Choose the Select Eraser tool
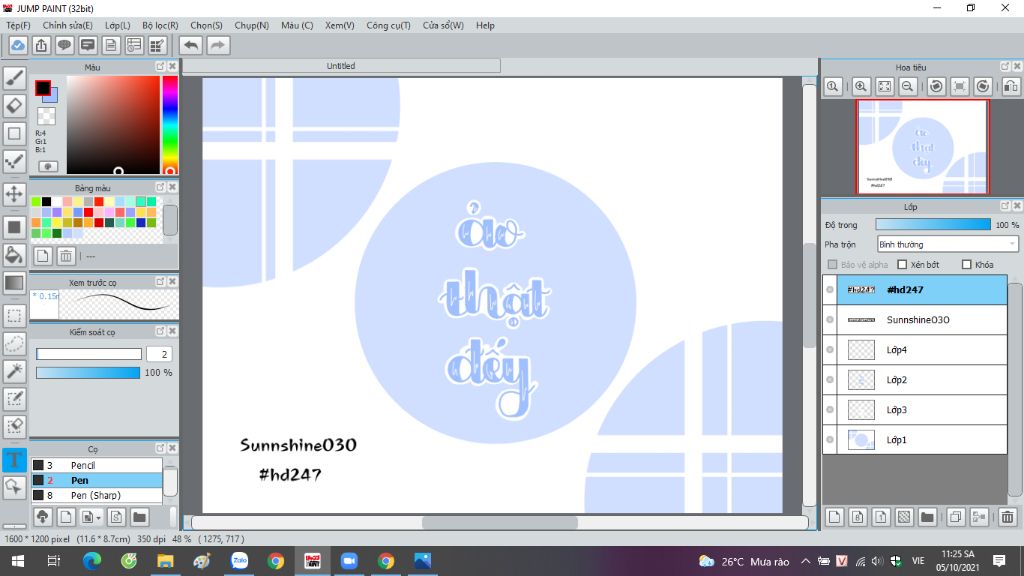Image resolution: width=1024 pixels, height=576 pixels. click(14, 426)
